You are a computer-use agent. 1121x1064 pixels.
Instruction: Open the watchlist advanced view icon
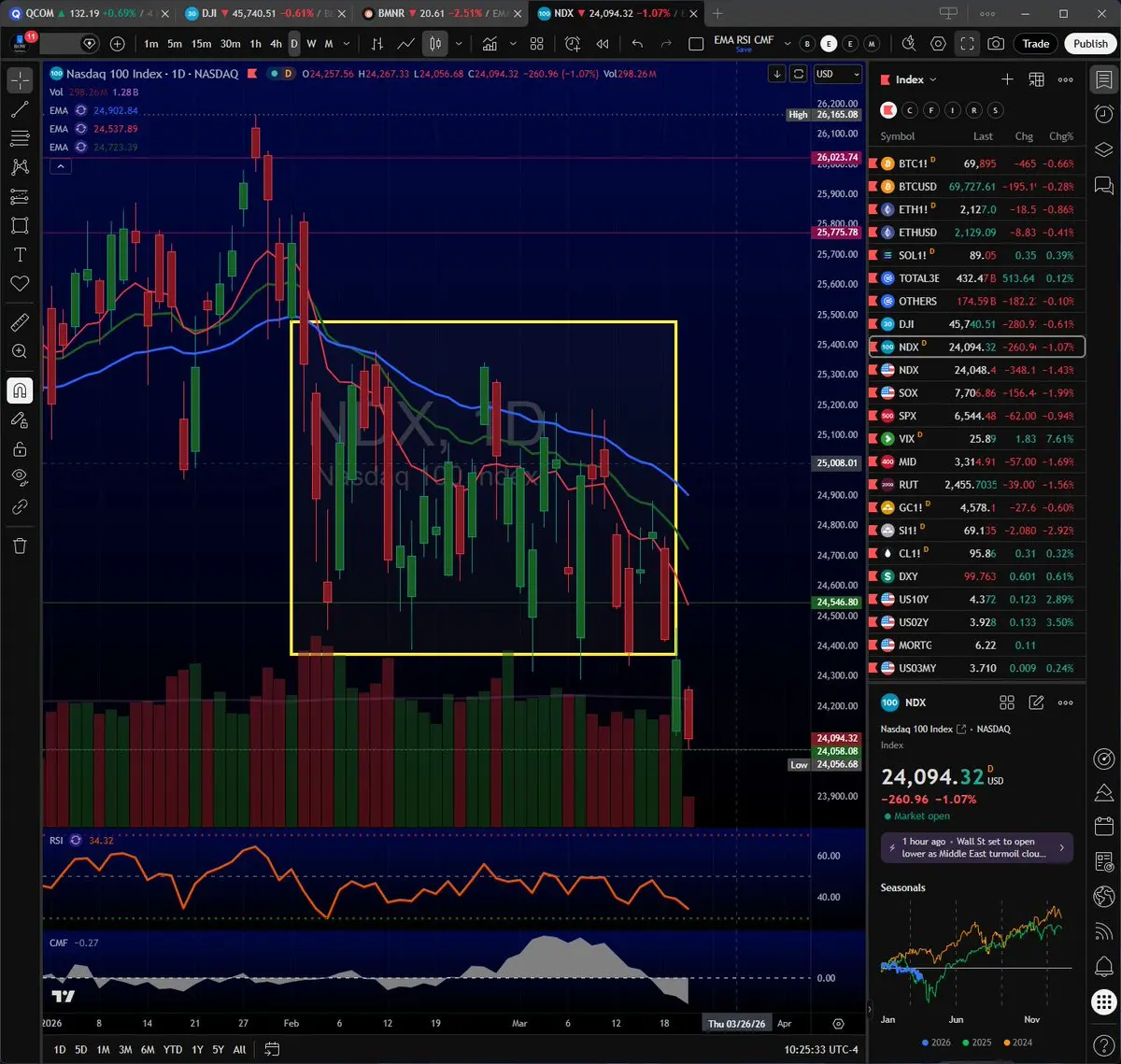click(x=1036, y=80)
